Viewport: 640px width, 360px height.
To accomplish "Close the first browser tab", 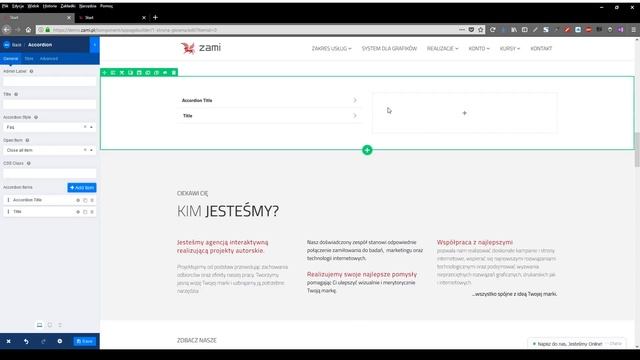I will (x=69, y=18).
